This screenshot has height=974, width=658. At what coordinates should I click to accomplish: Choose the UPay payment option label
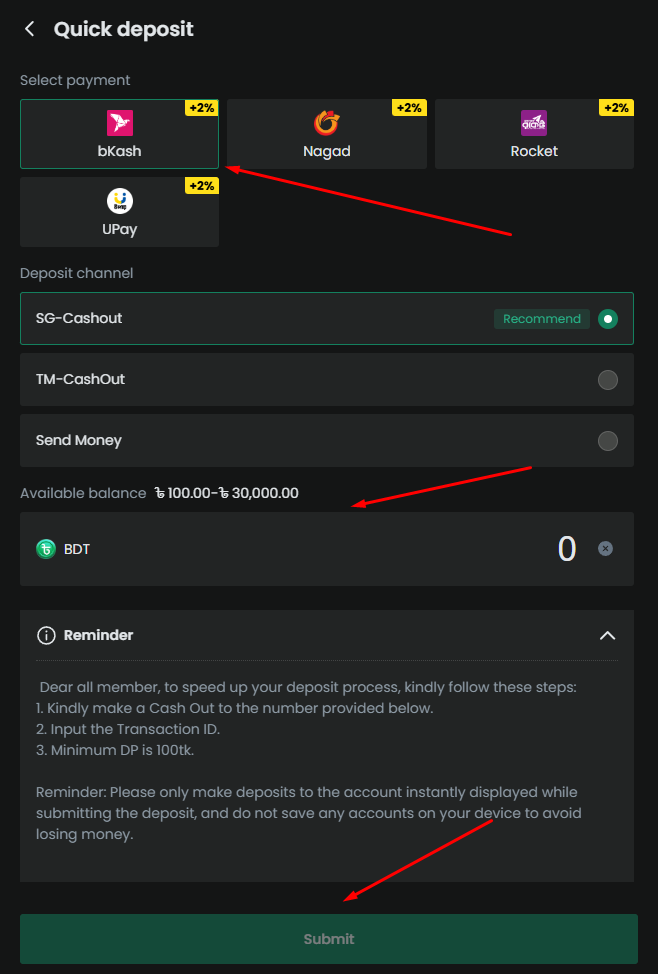[119, 229]
